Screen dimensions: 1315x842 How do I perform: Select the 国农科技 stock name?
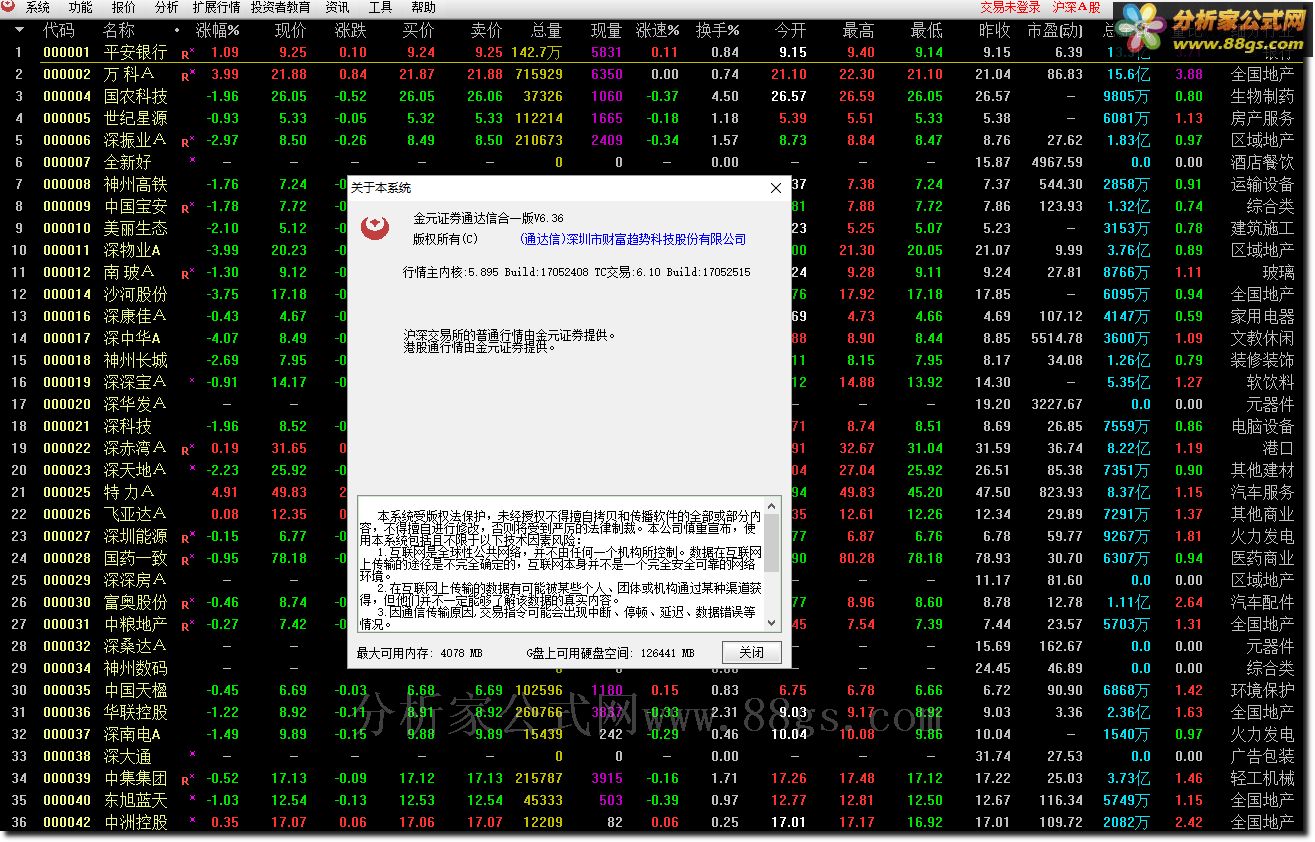pos(136,96)
